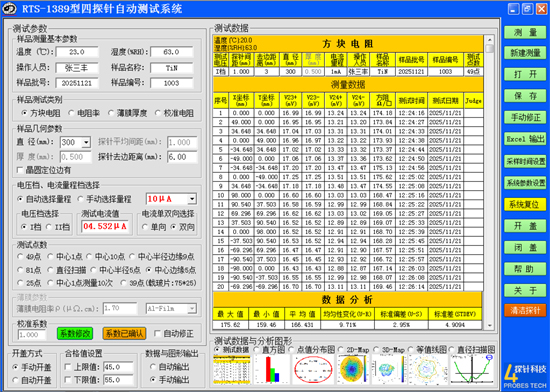This screenshot has width=550, height=392.
Task: Click the 关于 about button
Action: pos(525,290)
